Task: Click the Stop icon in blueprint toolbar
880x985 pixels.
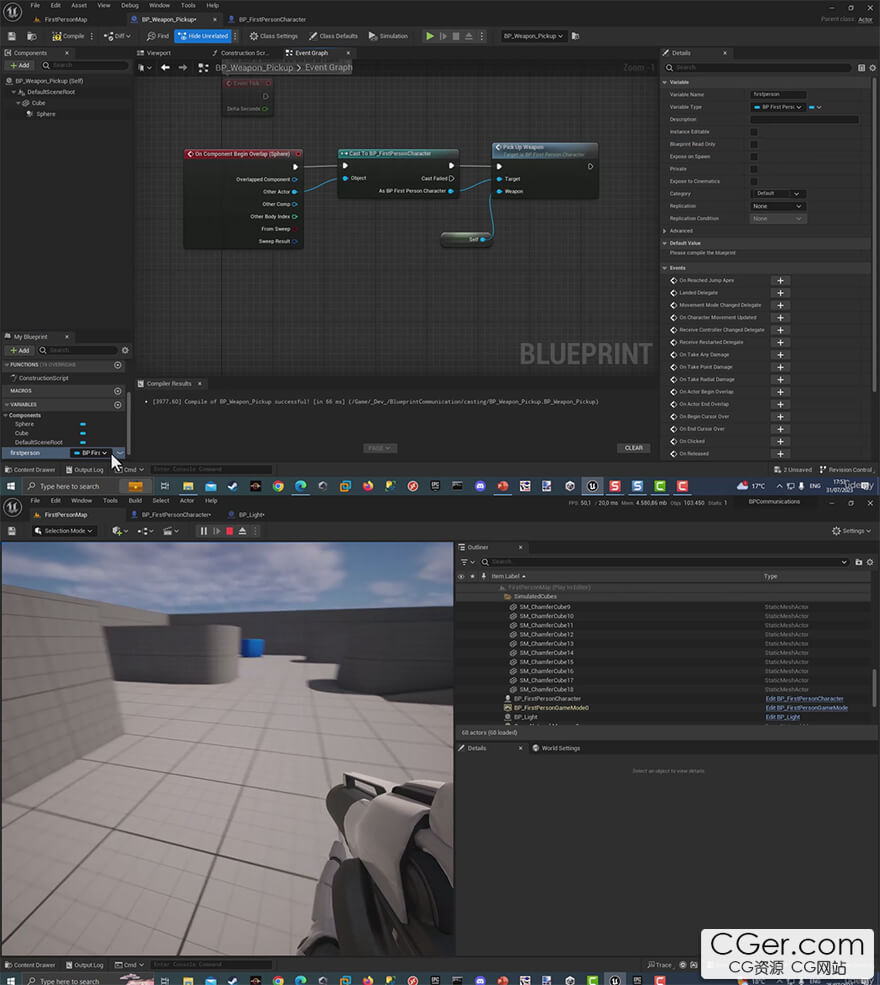Action: (x=456, y=36)
